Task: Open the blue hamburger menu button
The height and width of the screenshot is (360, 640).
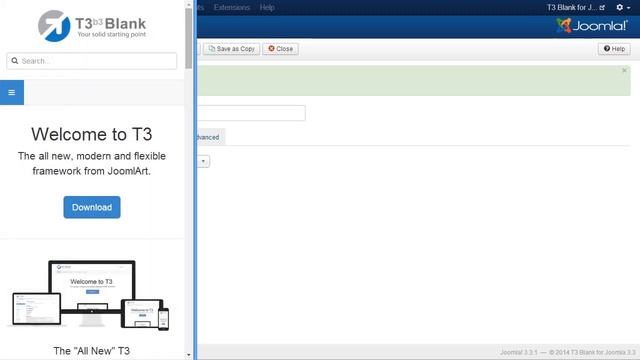Action: tap(12, 92)
